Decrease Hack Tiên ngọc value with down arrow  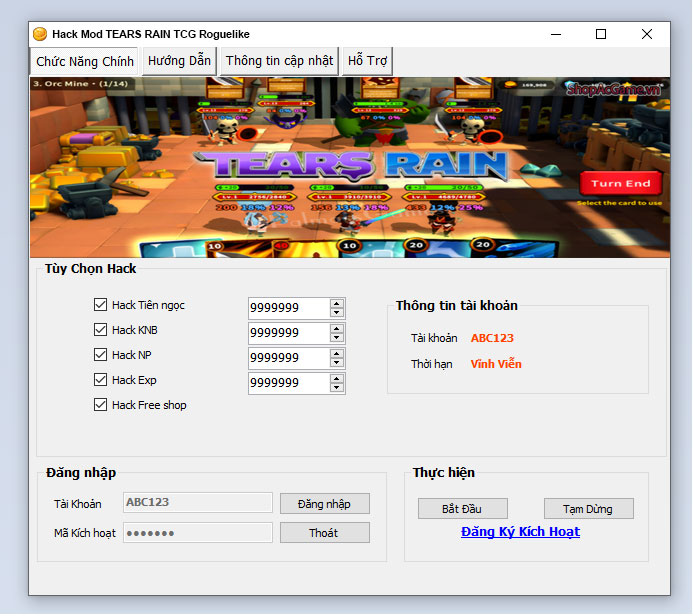(337, 312)
